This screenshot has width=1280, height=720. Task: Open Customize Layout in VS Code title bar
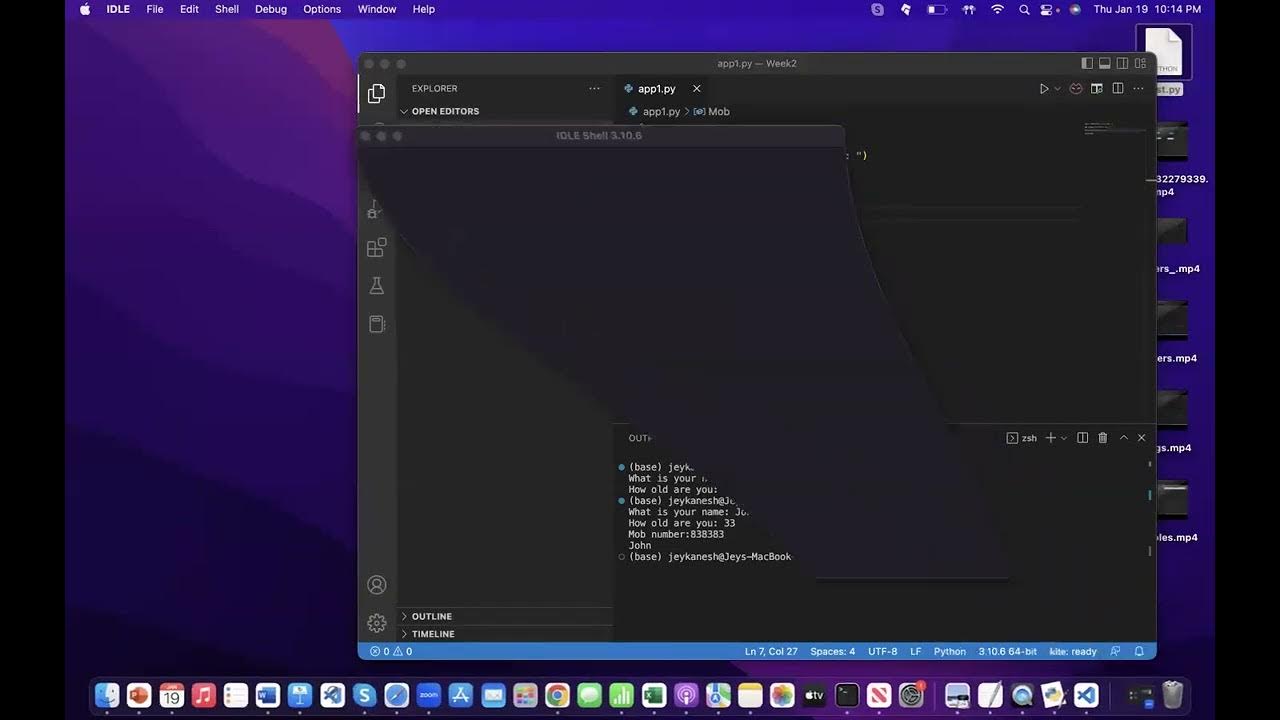pos(1141,63)
